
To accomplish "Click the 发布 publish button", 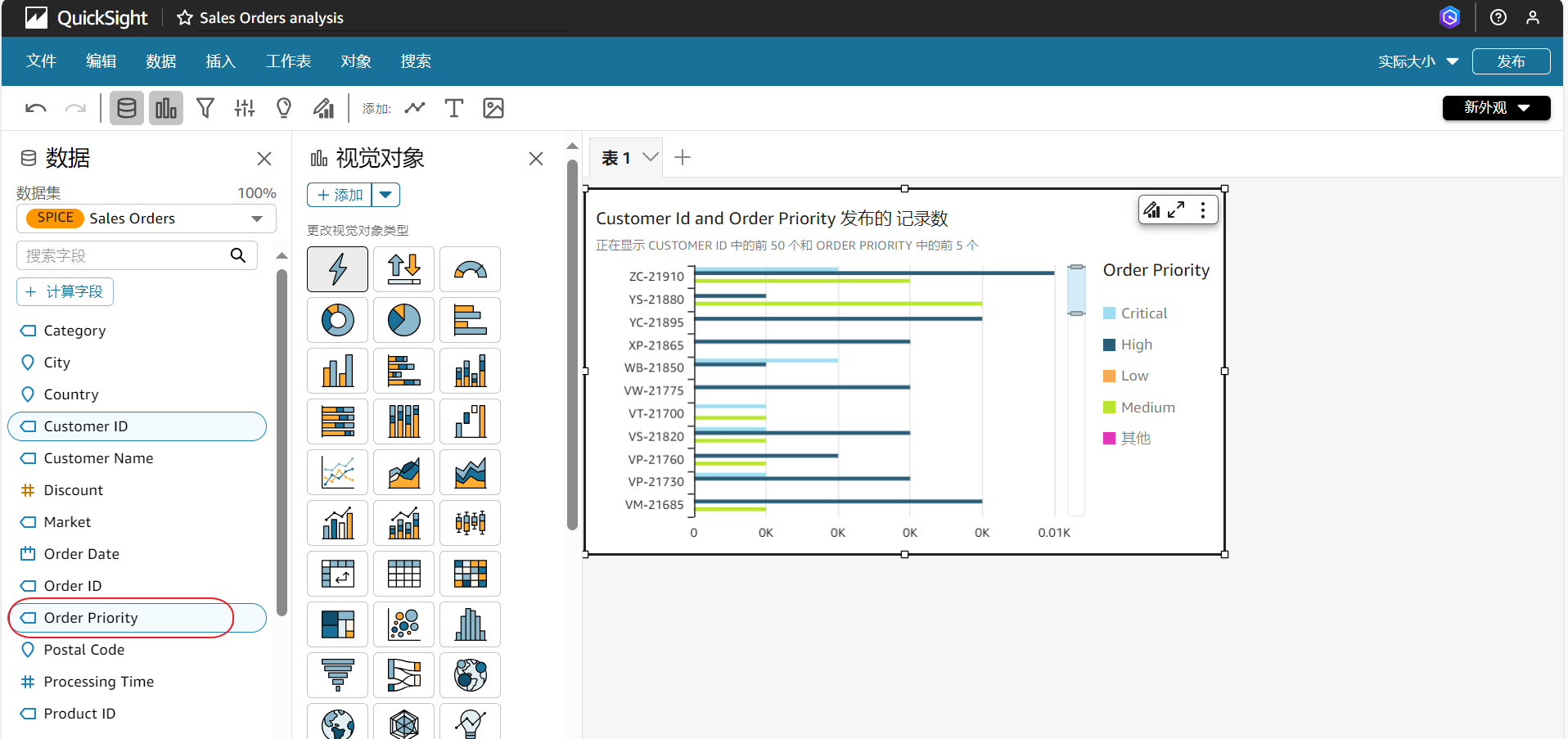I will (1510, 61).
